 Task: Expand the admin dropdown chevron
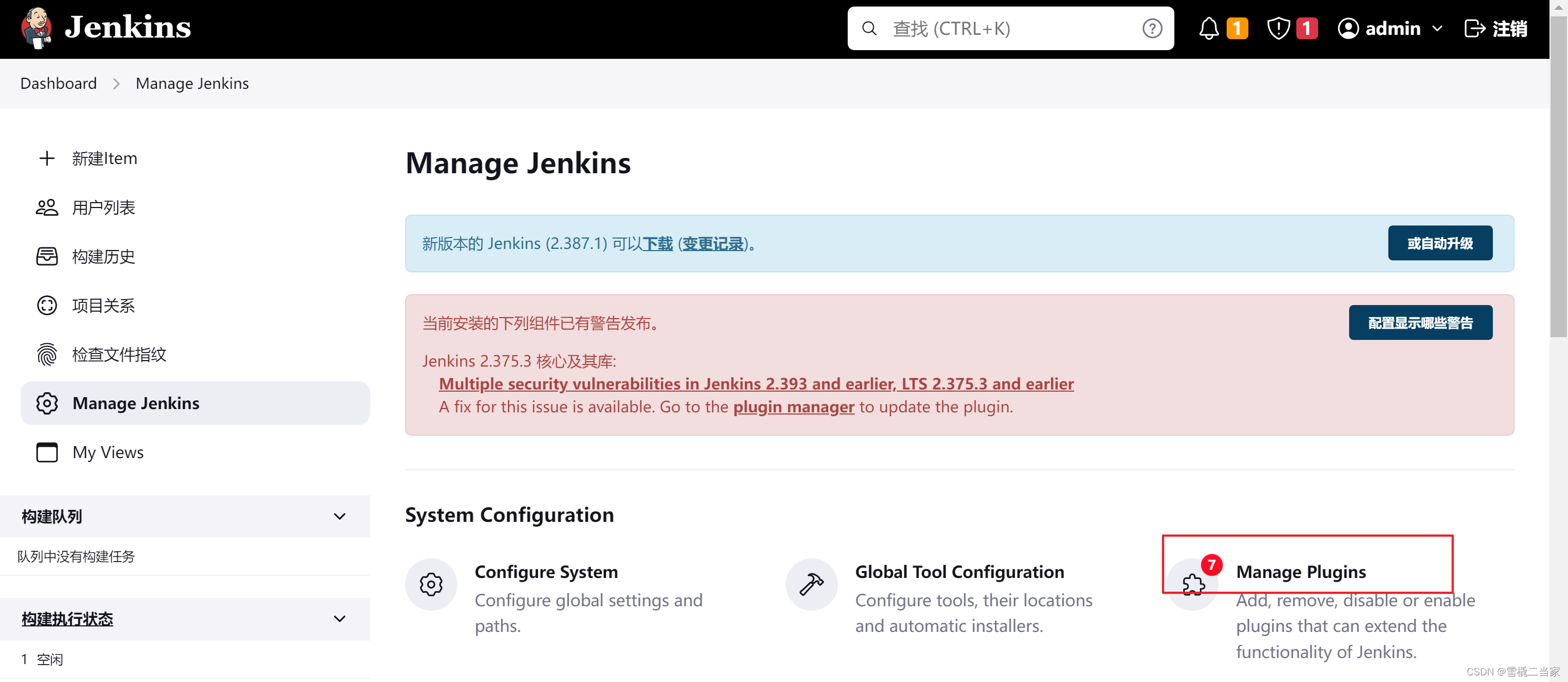pyautogui.click(x=1437, y=29)
